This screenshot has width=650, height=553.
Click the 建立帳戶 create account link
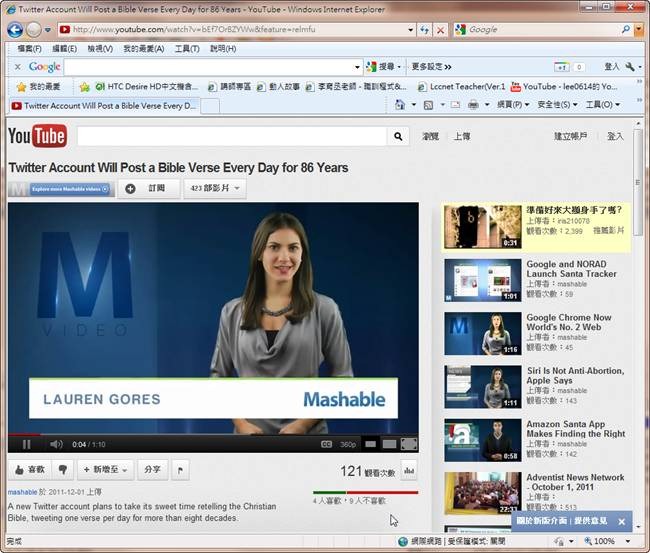pyautogui.click(x=570, y=136)
